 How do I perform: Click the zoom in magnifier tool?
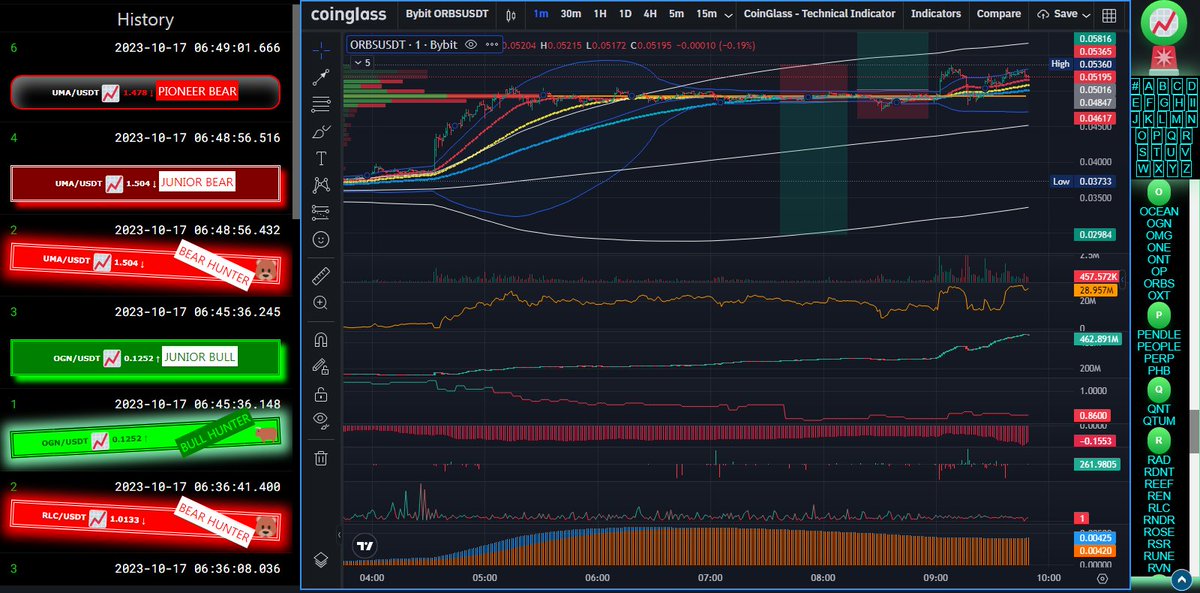(x=321, y=302)
